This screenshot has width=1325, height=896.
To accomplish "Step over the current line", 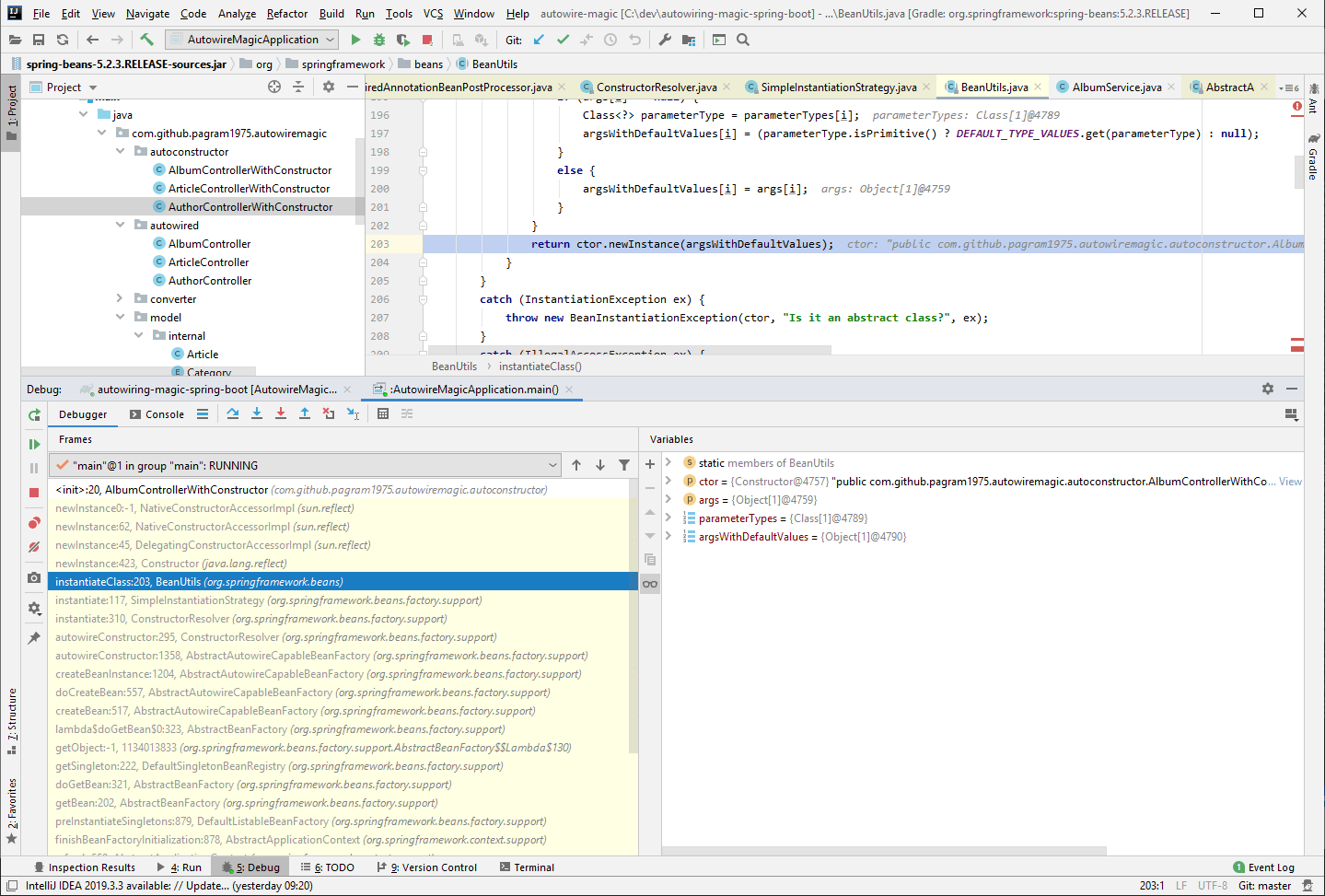I will pyautogui.click(x=232, y=413).
